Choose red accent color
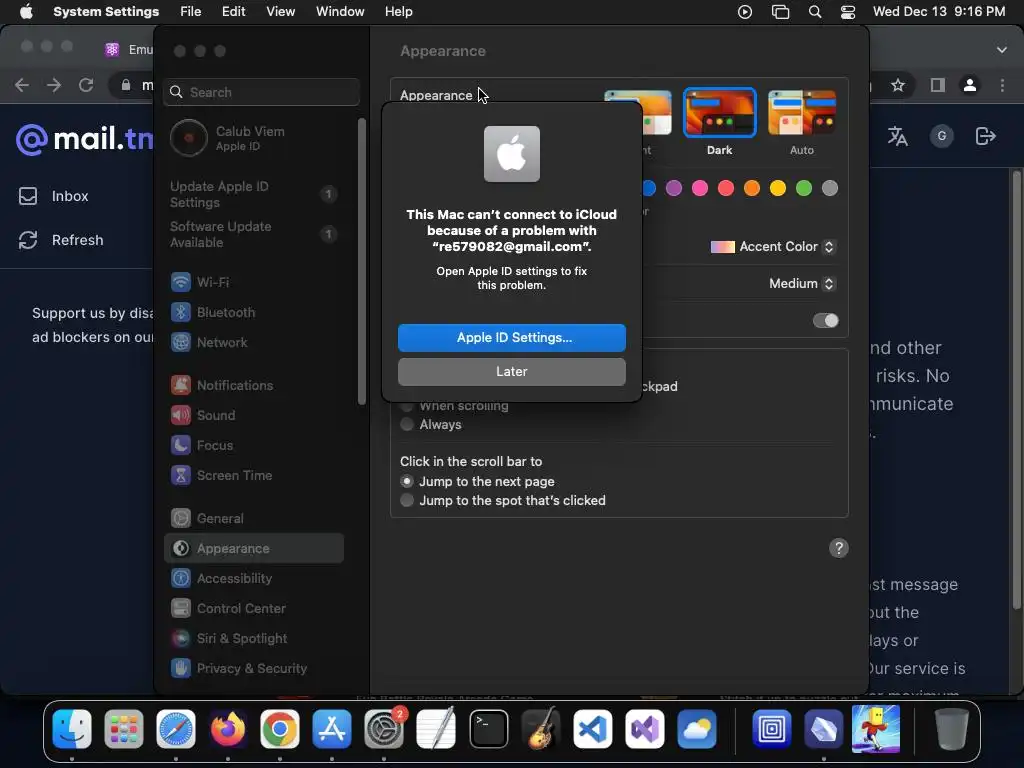 pyautogui.click(x=726, y=188)
